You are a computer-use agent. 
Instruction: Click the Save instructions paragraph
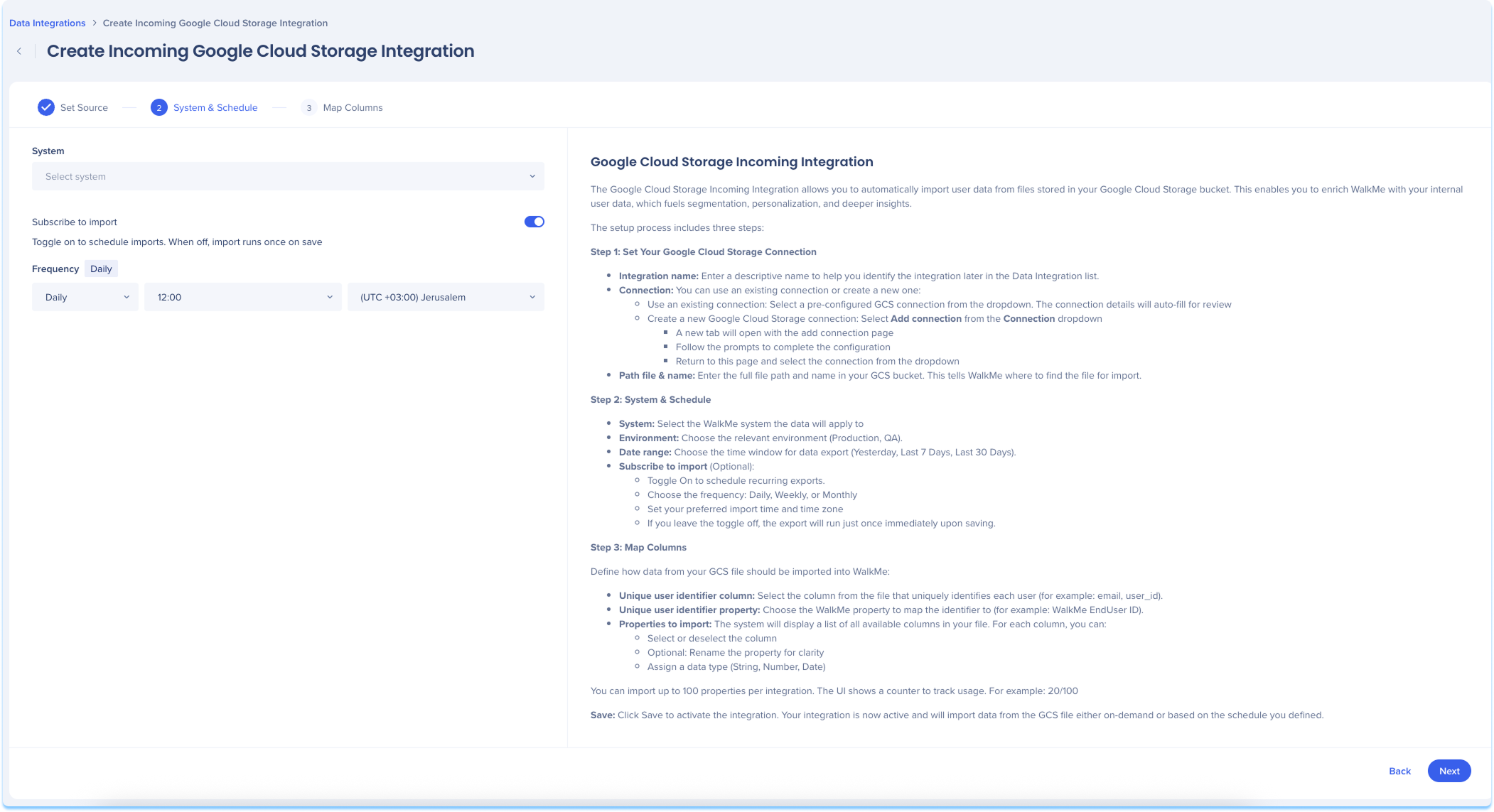(x=957, y=715)
